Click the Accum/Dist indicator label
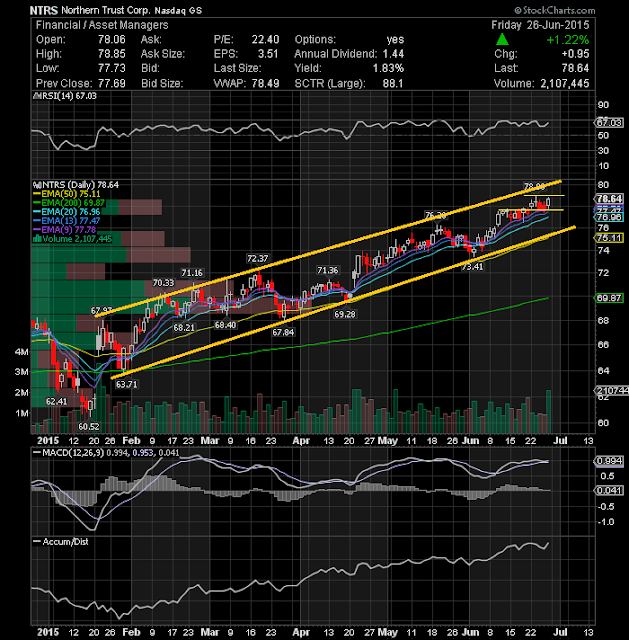The width and height of the screenshot is (629, 640). pyautogui.click(x=61, y=542)
